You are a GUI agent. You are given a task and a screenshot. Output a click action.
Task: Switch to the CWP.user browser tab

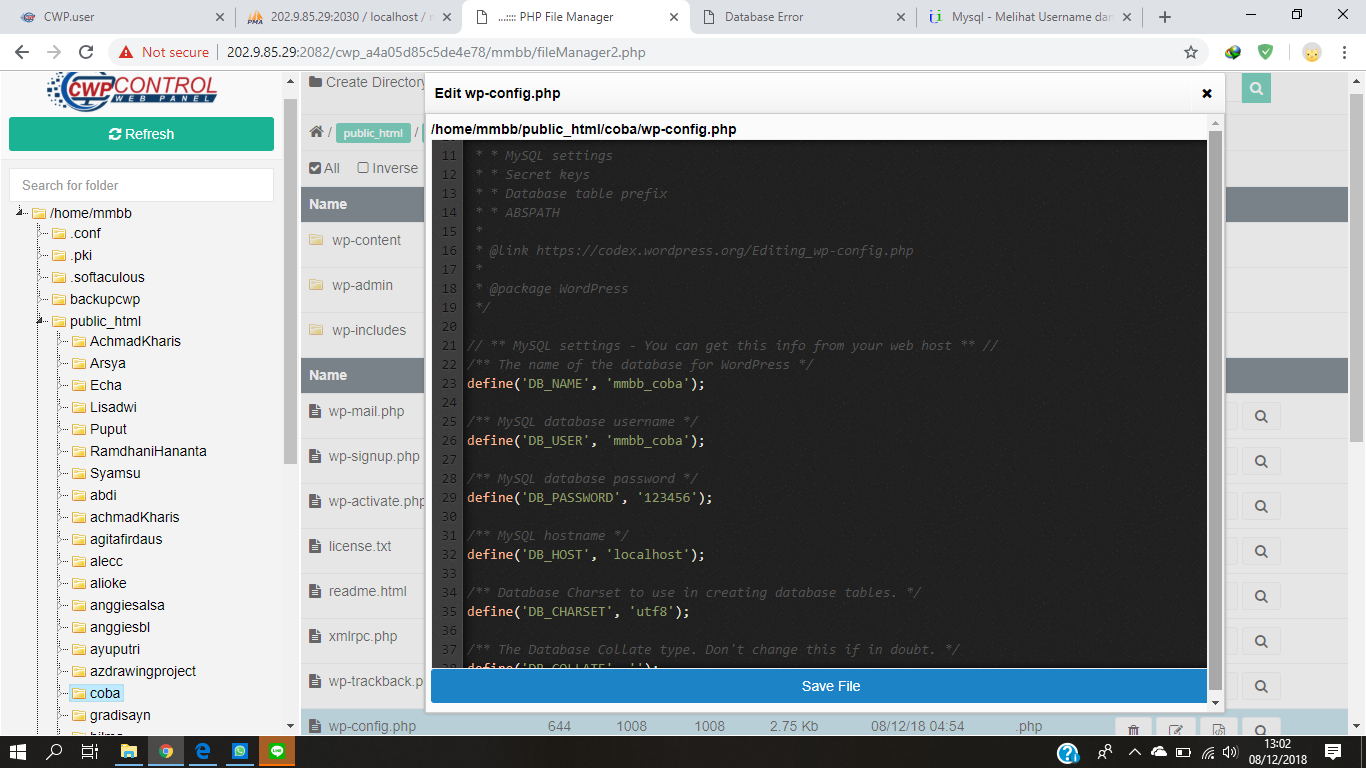[x=120, y=17]
